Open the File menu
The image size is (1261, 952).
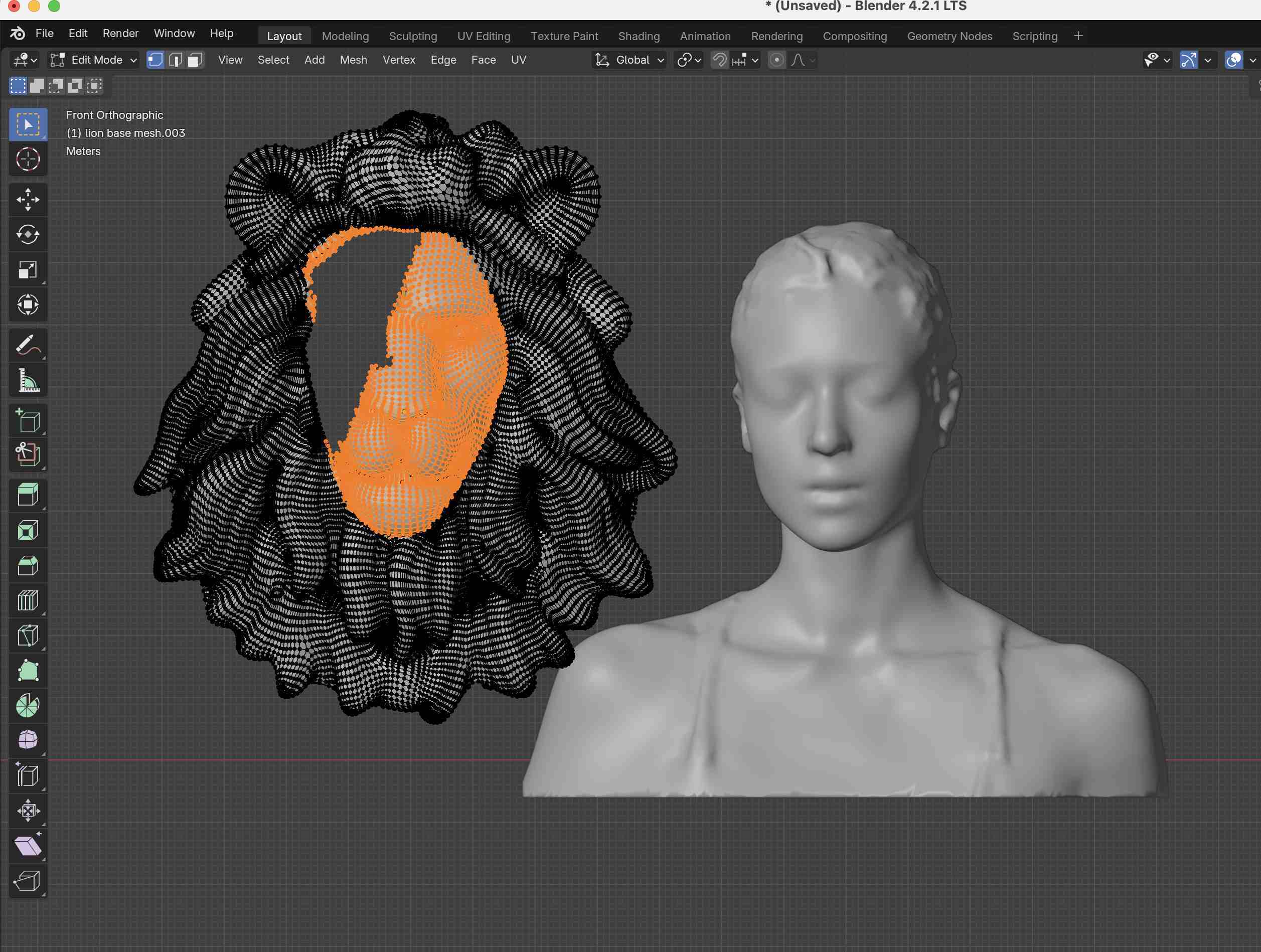[45, 34]
